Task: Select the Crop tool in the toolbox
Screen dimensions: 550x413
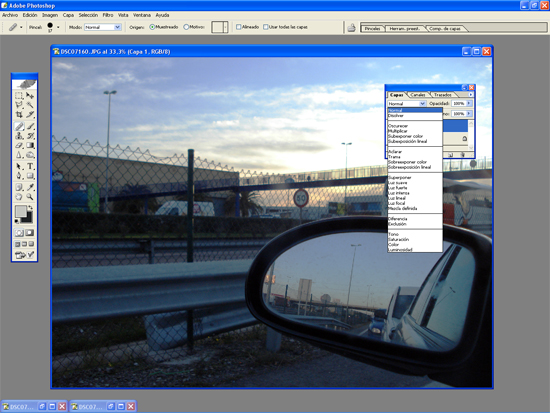Action: (x=19, y=114)
